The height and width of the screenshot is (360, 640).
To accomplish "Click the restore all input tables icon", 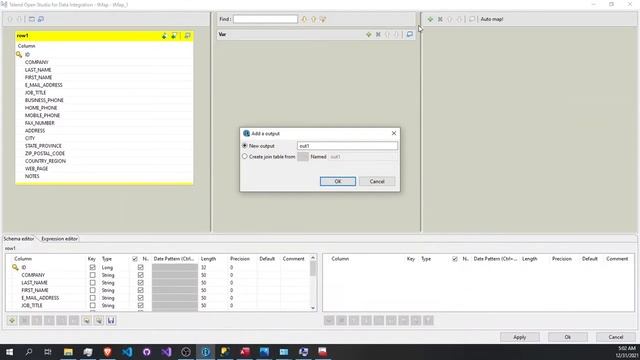I will 41,19.
